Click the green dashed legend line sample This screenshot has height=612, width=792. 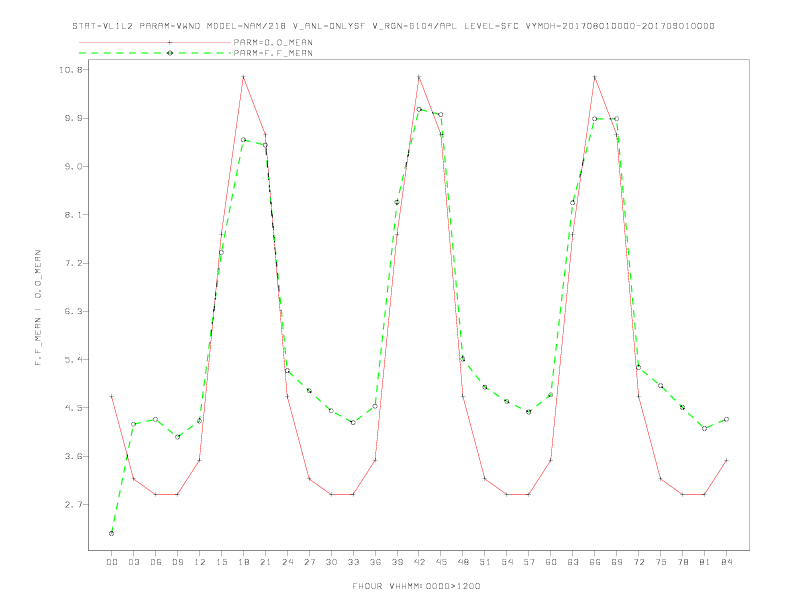(155, 53)
